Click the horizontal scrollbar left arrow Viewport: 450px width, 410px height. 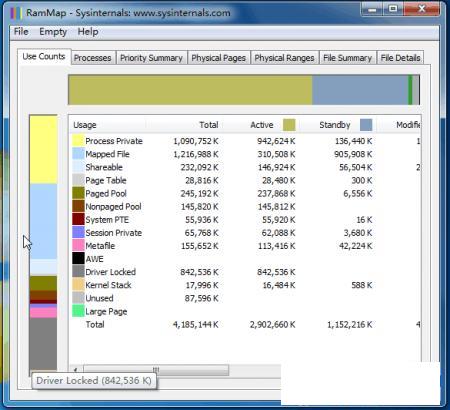click(76, 370)
